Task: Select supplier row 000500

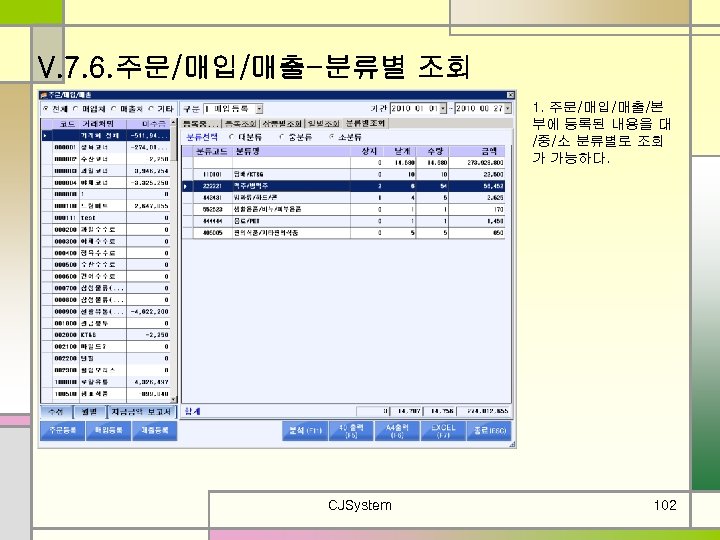Action: tap(106, 264)
